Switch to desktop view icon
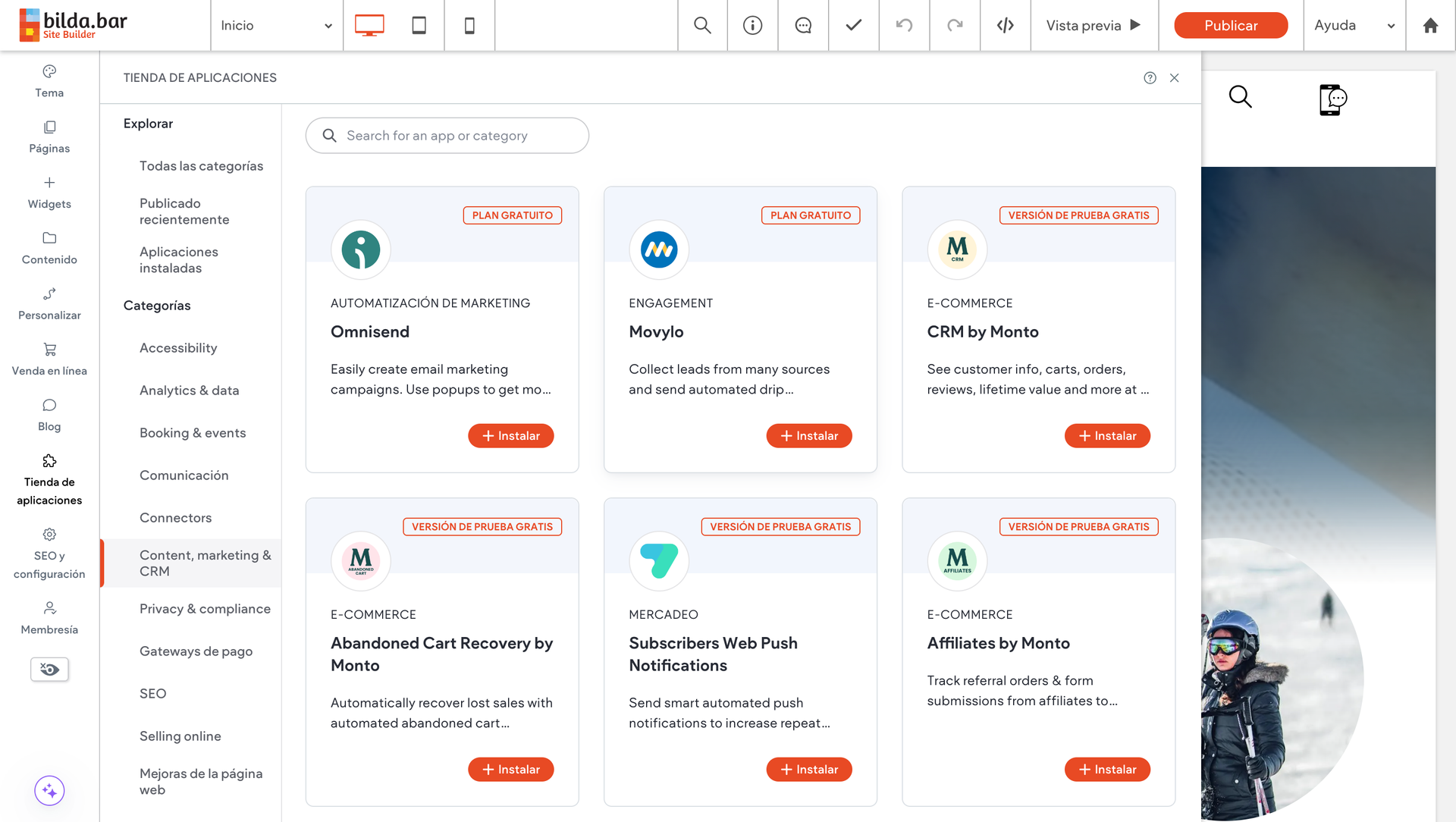Screen dimensions: 1456x822 (369, 25)
